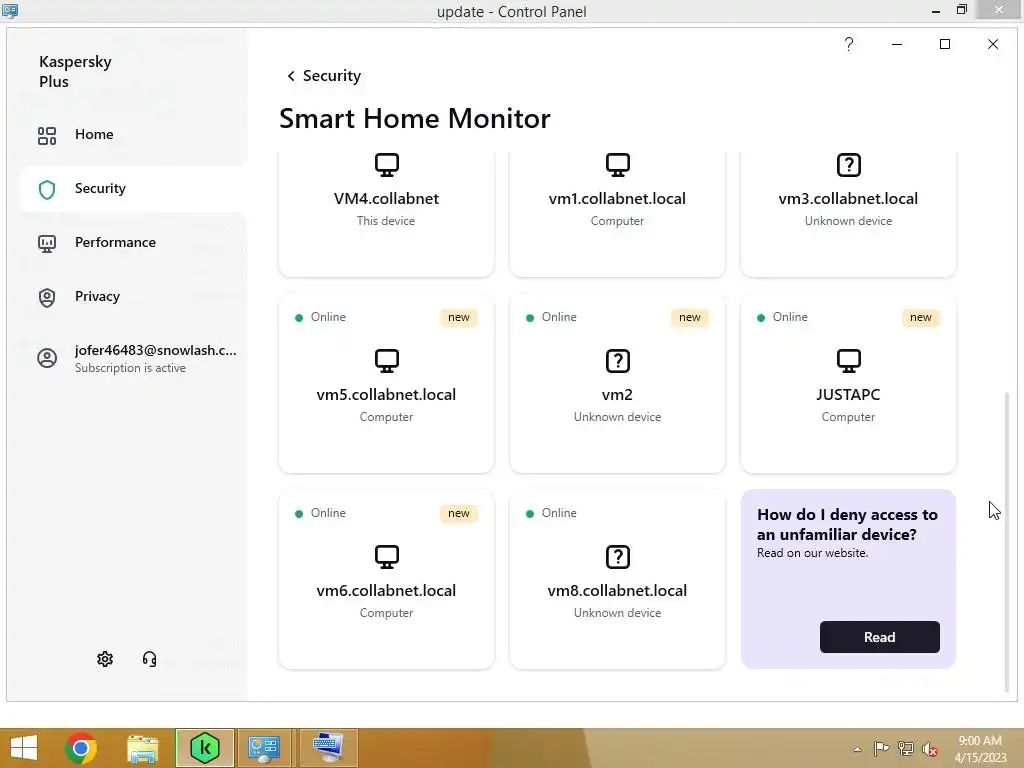Viewport: 1024px width, 768px height.
Task: Select the vm8.collabnet.local device name
Action: point(617,590)
